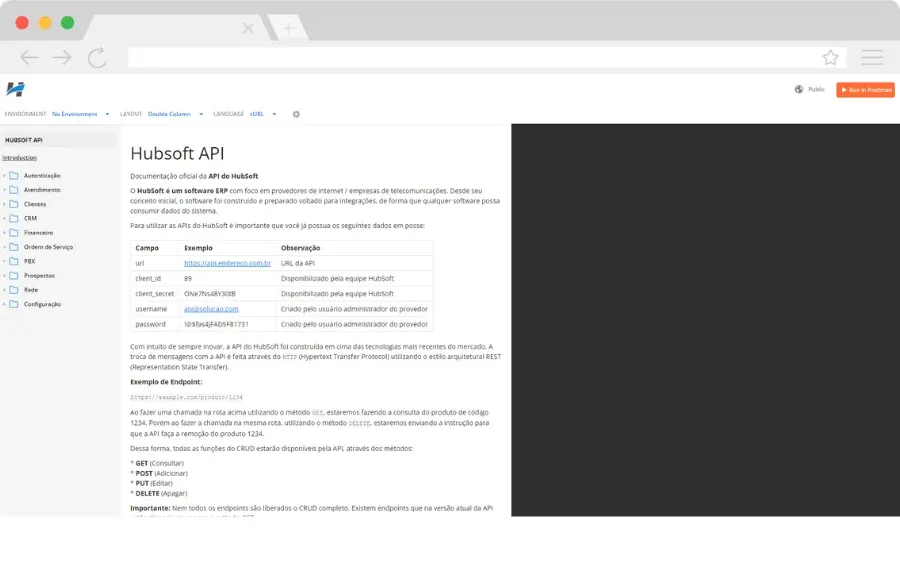Open the Double Column layout dropdown
Image resolution: width=900 pixels, height=563 pixels.
(175, 114)
